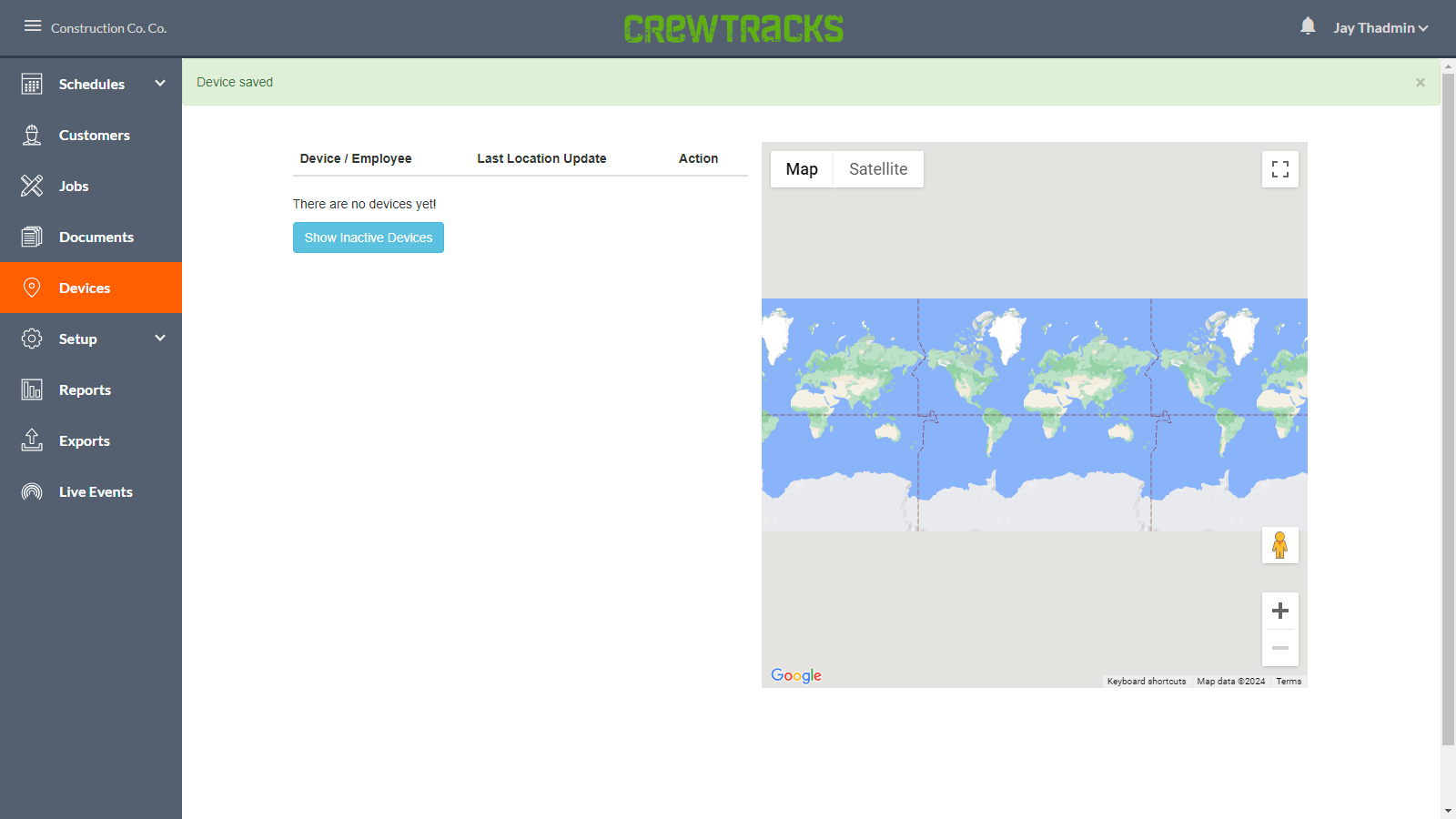View the Reports page

[x=91, y=389]
